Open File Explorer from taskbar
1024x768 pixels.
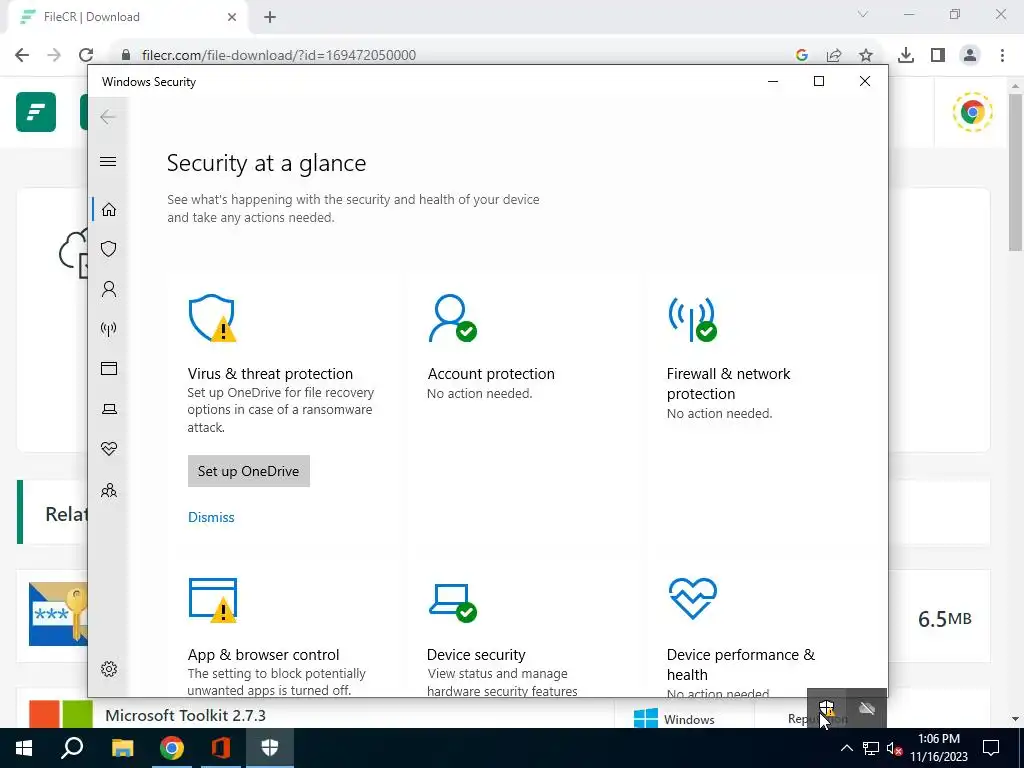point(122,748)
